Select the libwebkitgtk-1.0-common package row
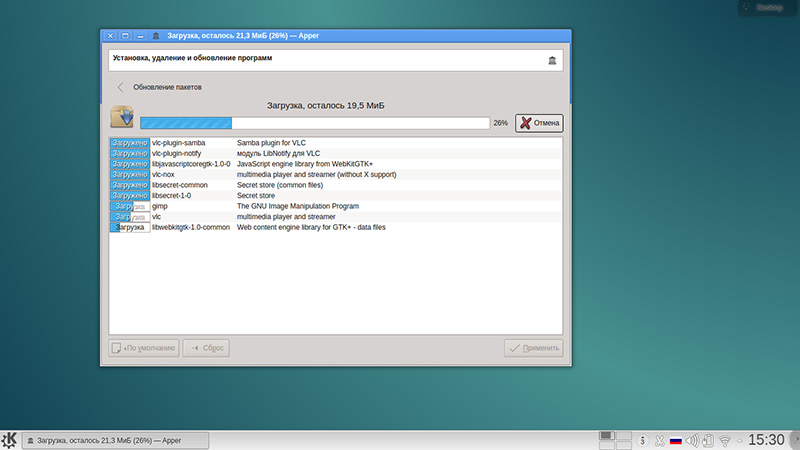The image size is (800, 450). (x=335, y=228)
